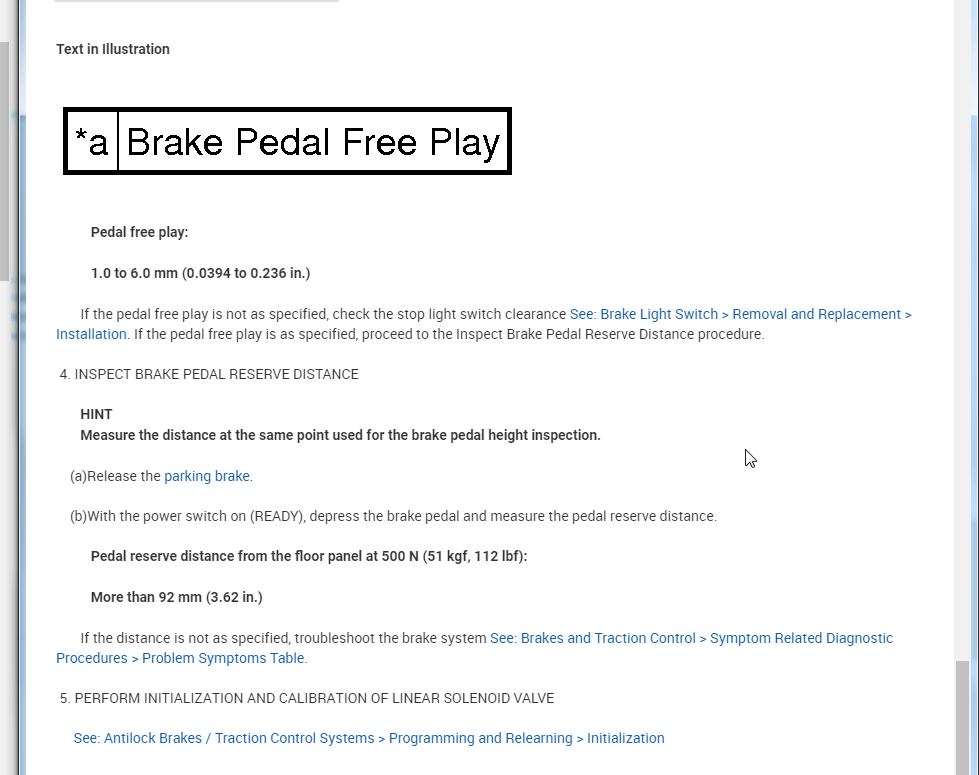Open the parking brake link
Screen dimensions: 979x775
click(207, 476)
